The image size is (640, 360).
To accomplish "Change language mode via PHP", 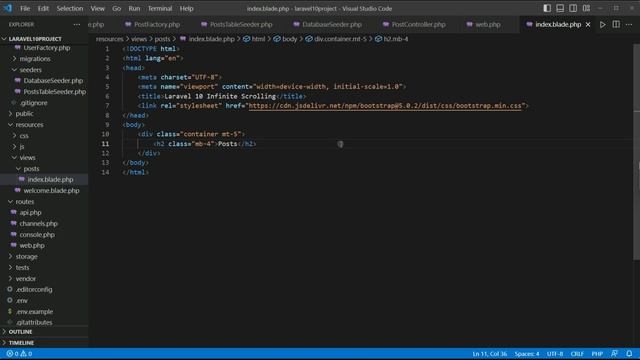I will coord(597,353).
